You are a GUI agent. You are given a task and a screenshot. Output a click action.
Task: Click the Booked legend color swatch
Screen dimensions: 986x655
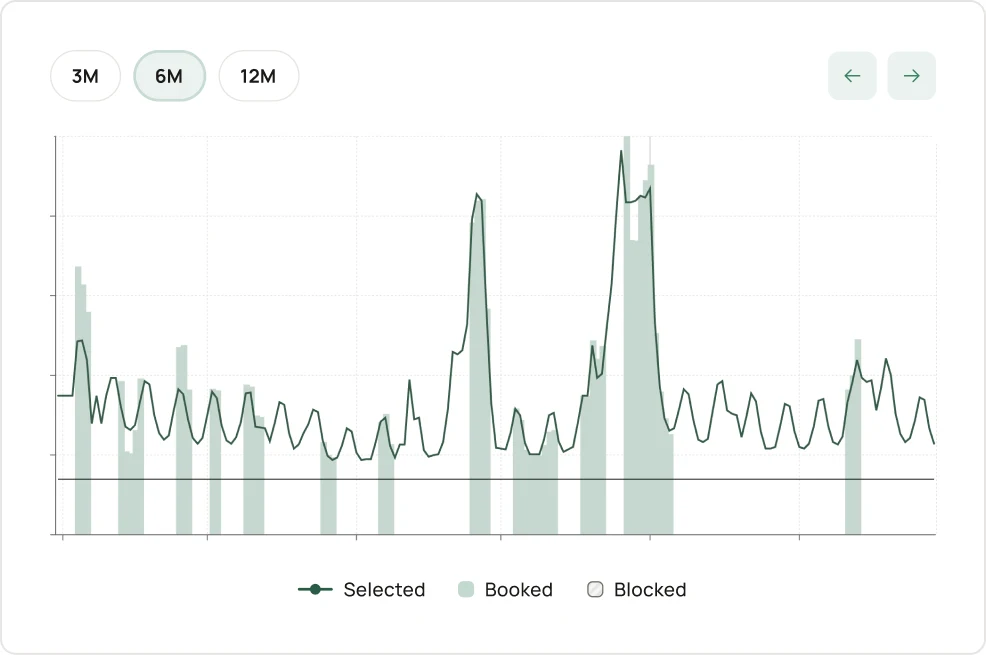click(x=466, y=590)
